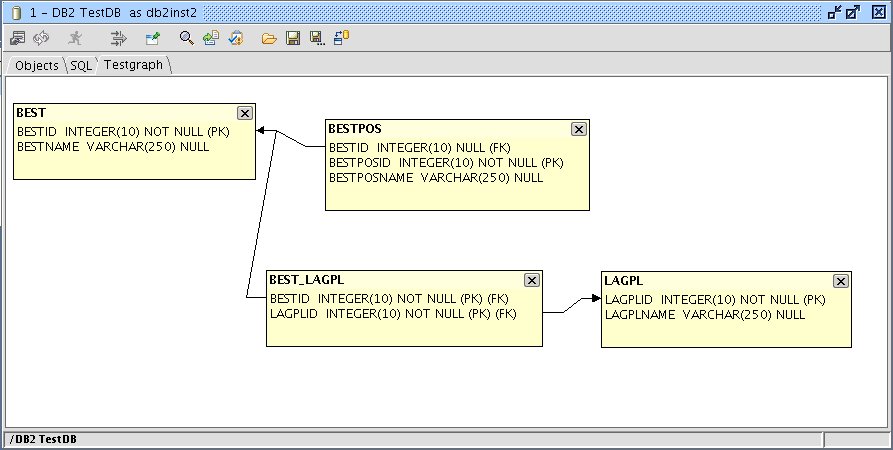This screenshot has height=450, width=893.
Task: Click the two circular arrows toolbar icon
Action: pos(41,38)
